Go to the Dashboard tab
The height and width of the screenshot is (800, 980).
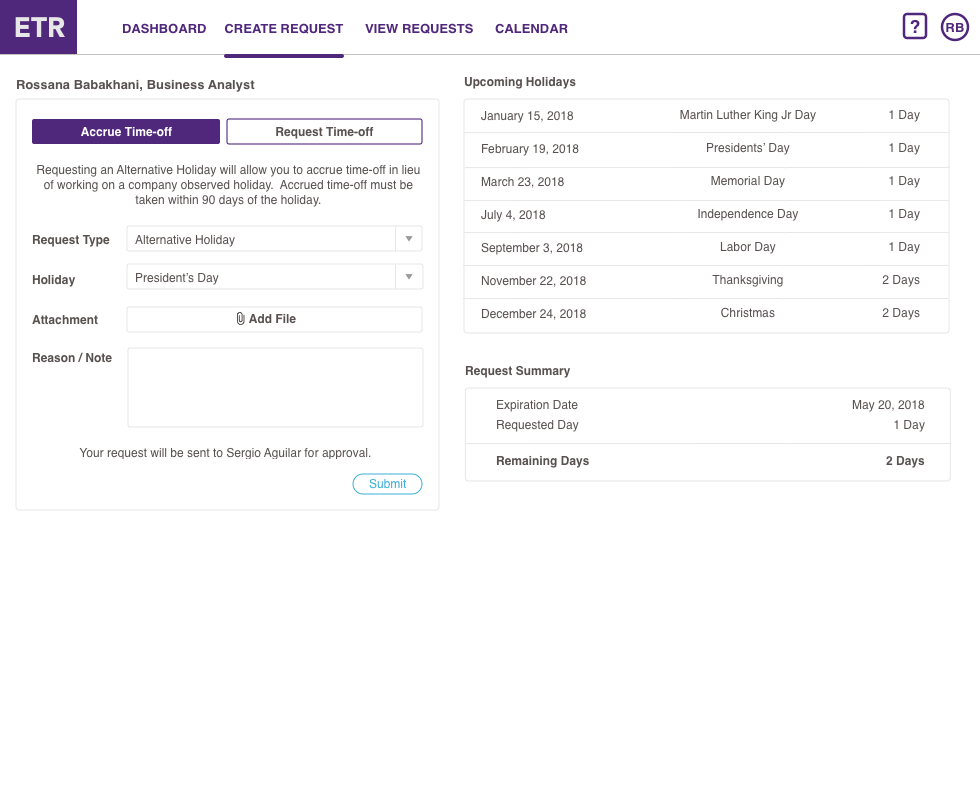tap(164, 29)
